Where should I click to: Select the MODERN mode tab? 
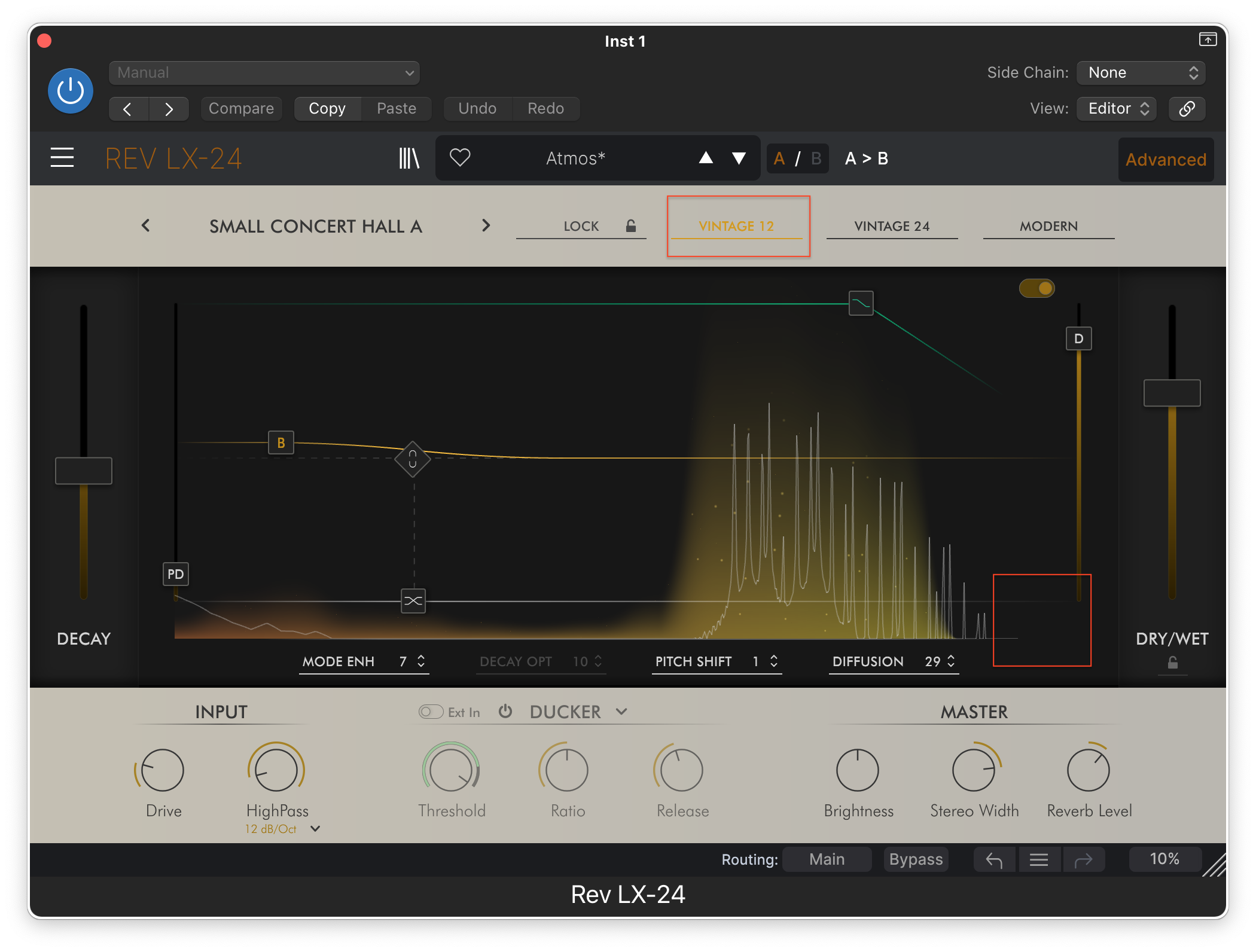pyautogui.click(x=1049, y=226)
